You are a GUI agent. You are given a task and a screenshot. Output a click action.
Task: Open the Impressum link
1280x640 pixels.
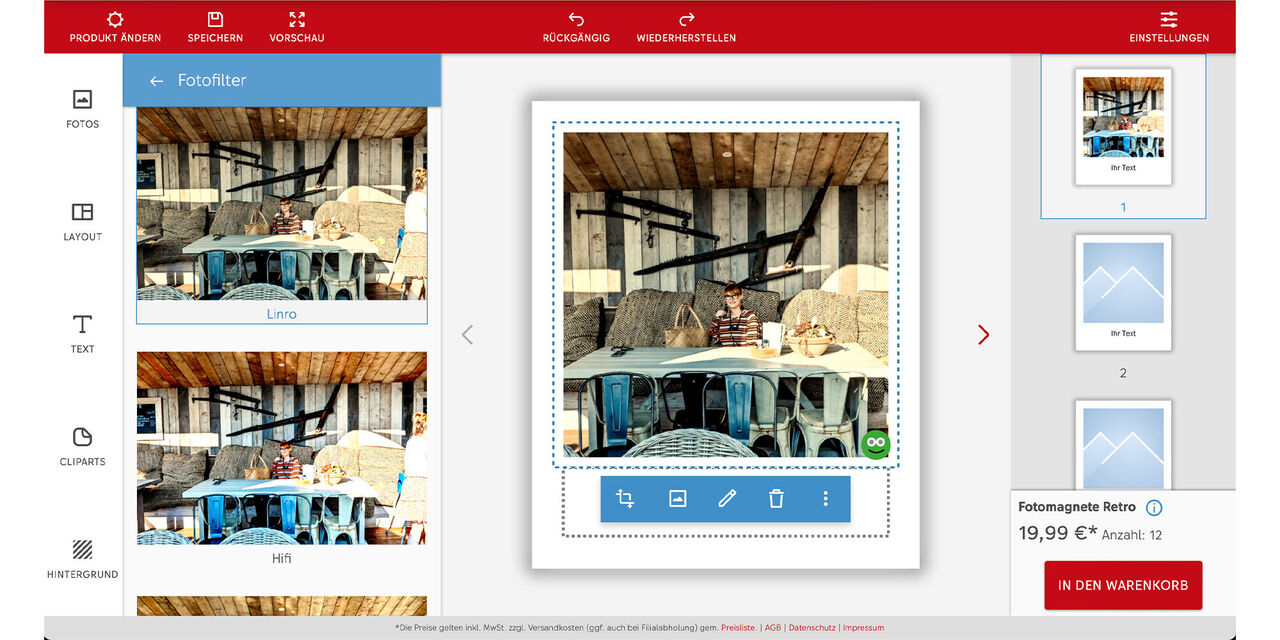click(864, 628)
